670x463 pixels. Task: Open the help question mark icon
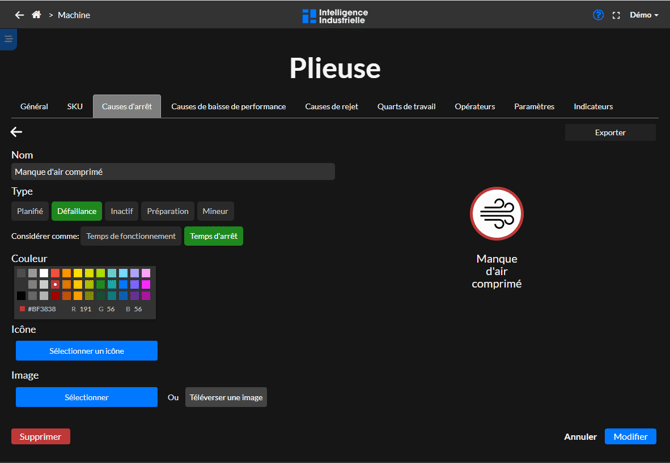(598, 15)
